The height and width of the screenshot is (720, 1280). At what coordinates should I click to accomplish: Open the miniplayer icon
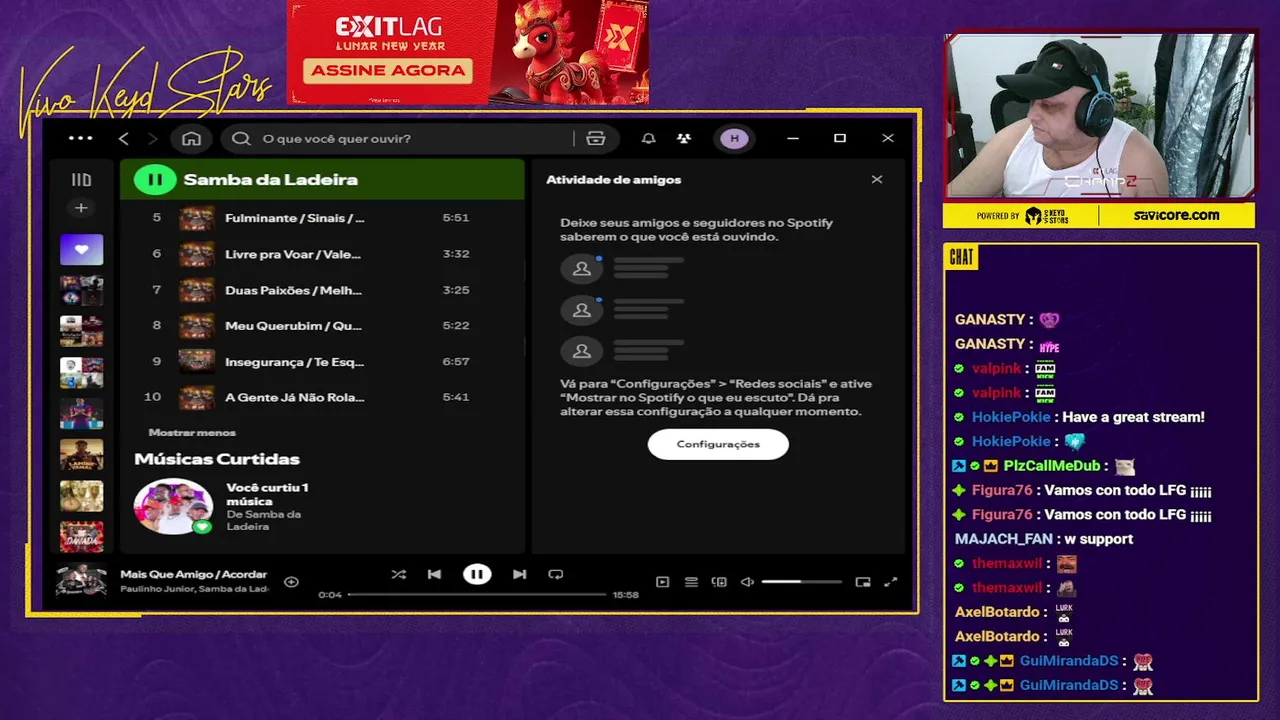863,582
